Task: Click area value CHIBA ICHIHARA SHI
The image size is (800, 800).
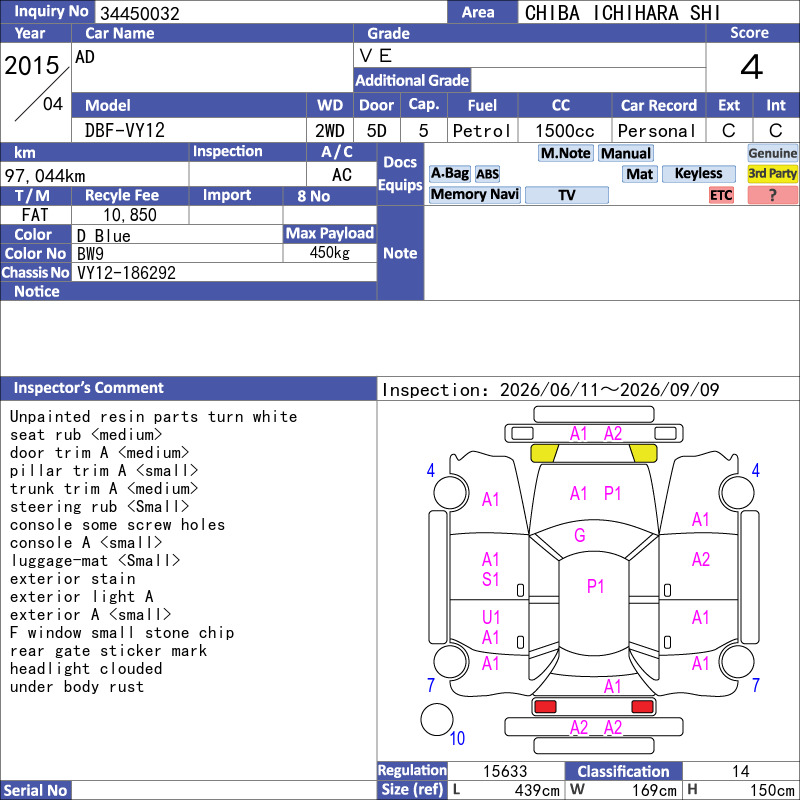Action: click(622, 13)
